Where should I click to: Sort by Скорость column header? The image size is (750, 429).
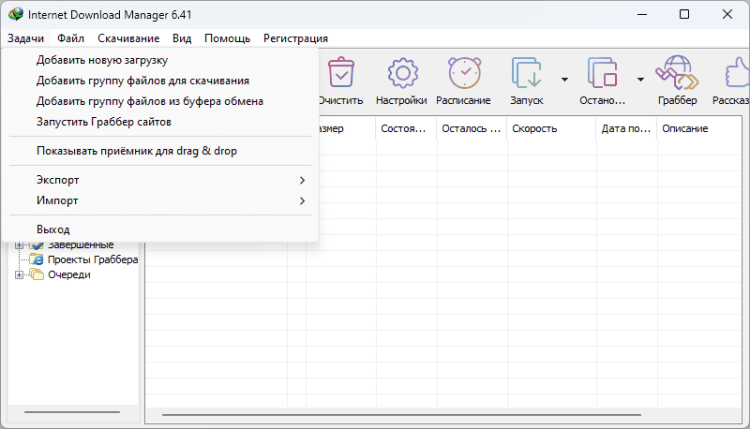coord(551,128)
